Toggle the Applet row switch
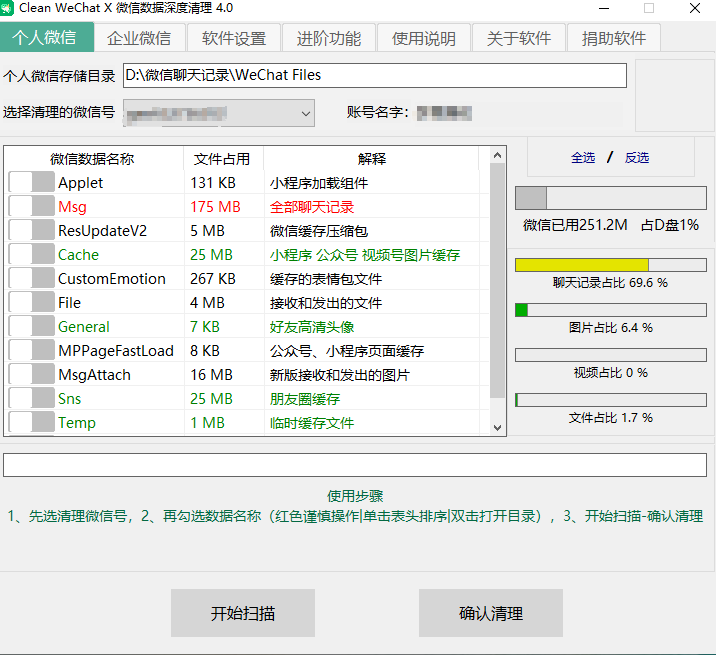This screenshot has width=716, height=655. (32, 182)
